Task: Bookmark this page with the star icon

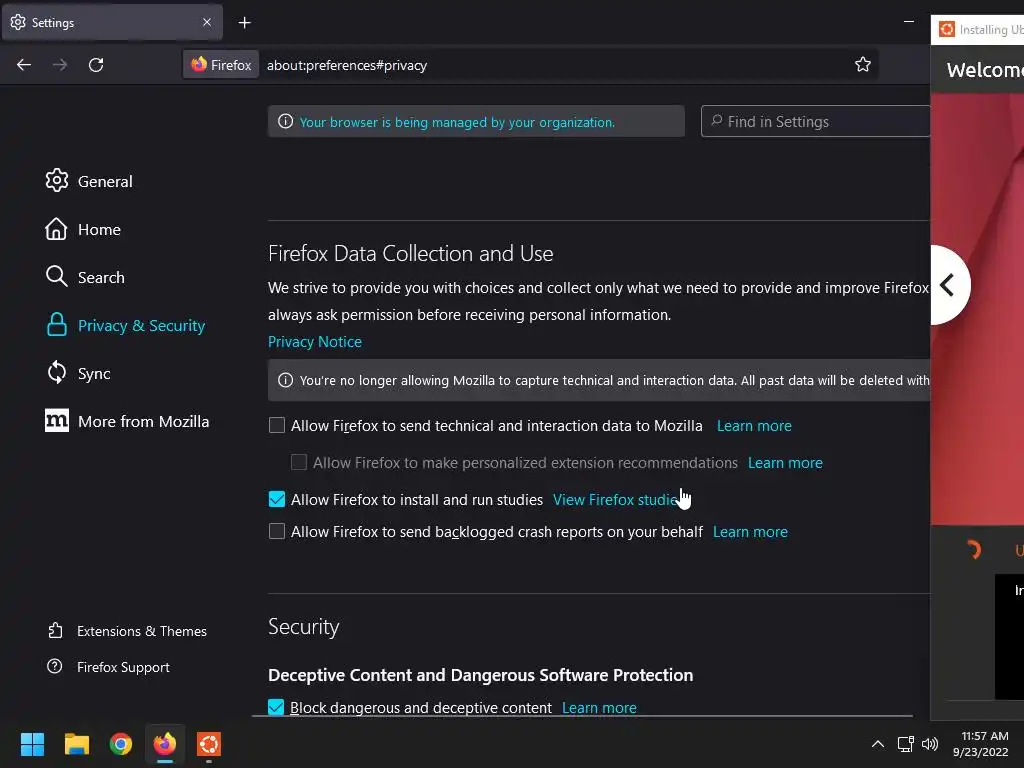Action: tap(863, 65)
